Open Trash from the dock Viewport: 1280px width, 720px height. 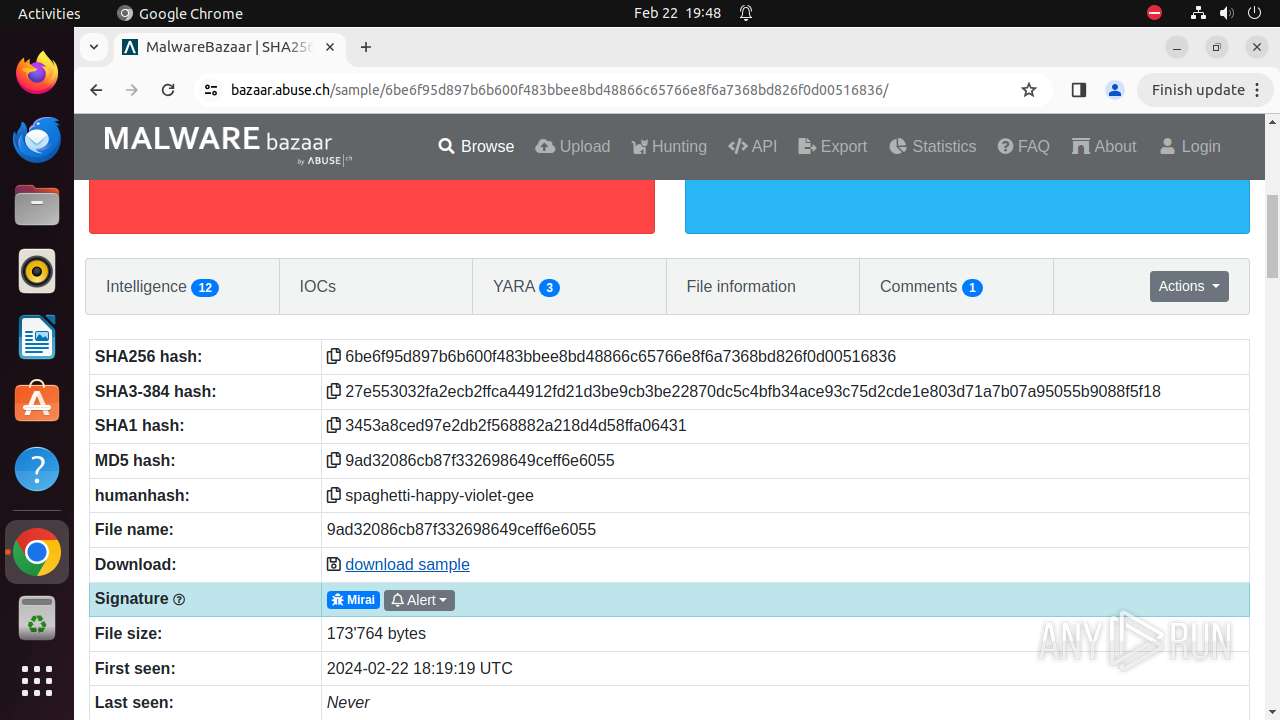(x=37, y=618)
